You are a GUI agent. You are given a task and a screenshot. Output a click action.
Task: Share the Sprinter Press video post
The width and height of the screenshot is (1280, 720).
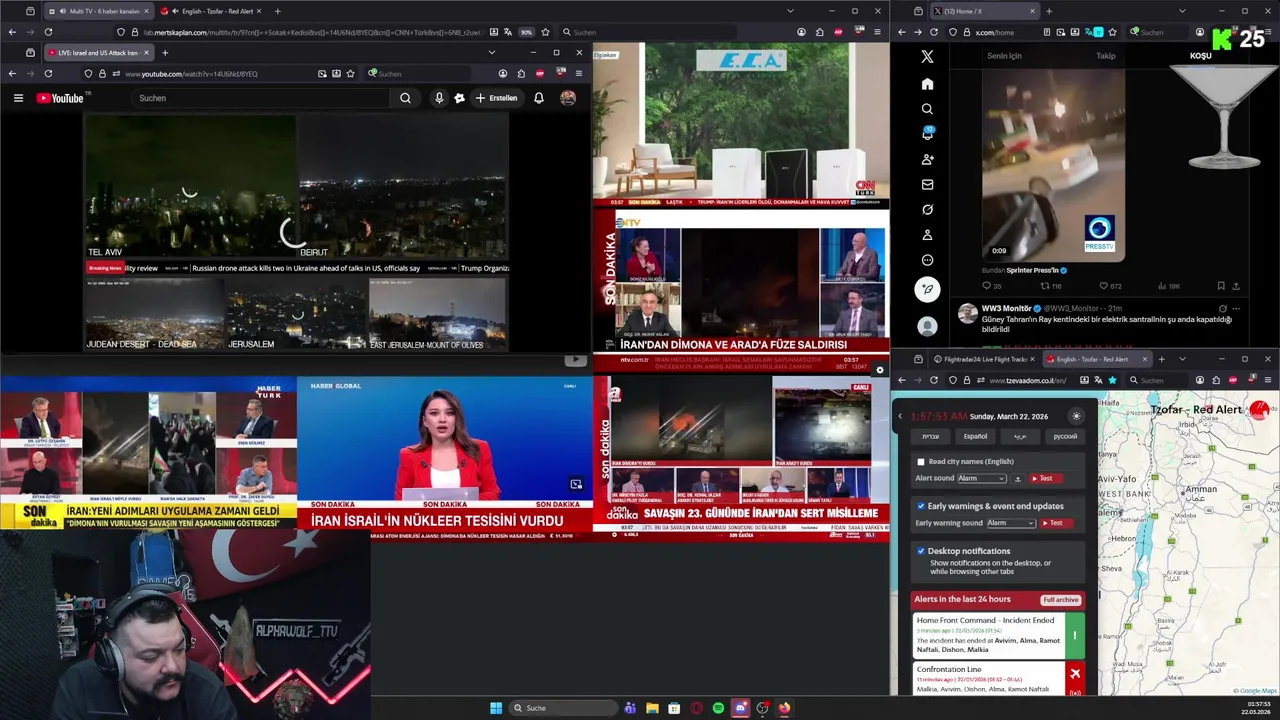click(x=1238, y=286)
